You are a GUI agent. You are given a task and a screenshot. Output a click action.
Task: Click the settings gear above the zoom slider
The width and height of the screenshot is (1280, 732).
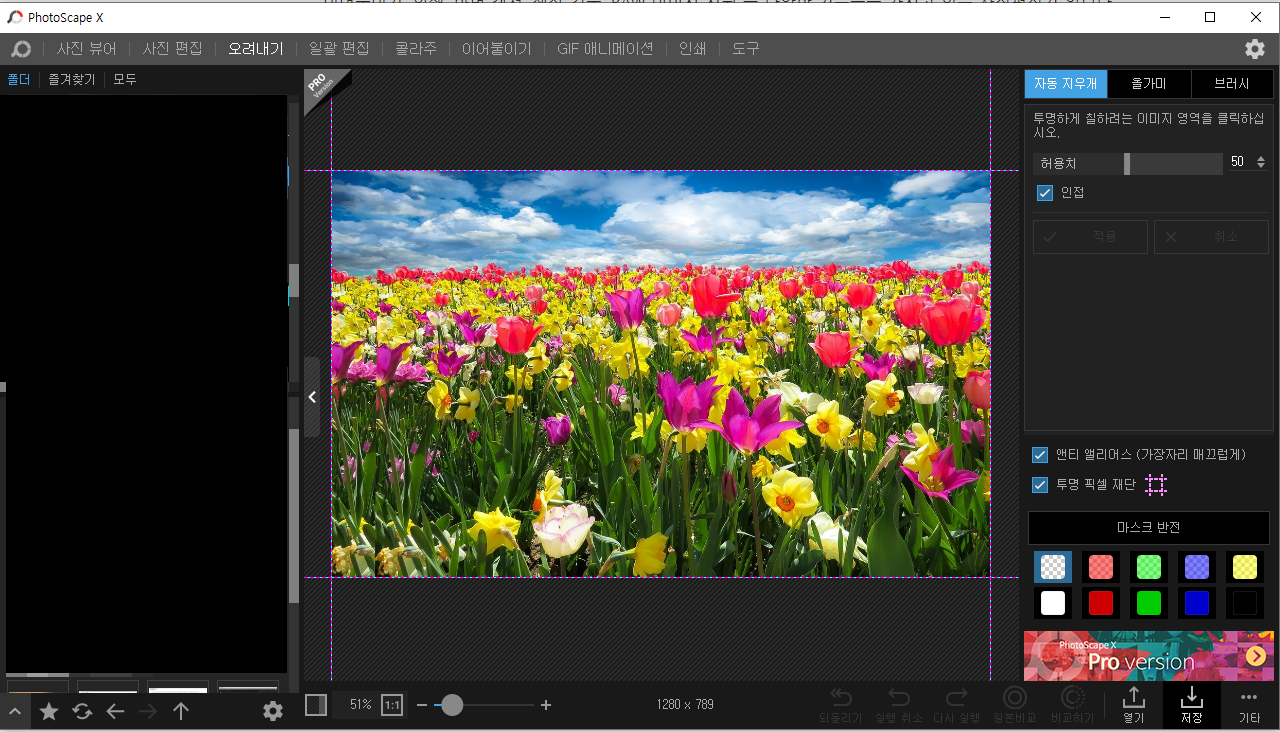[x=272, y=710]
